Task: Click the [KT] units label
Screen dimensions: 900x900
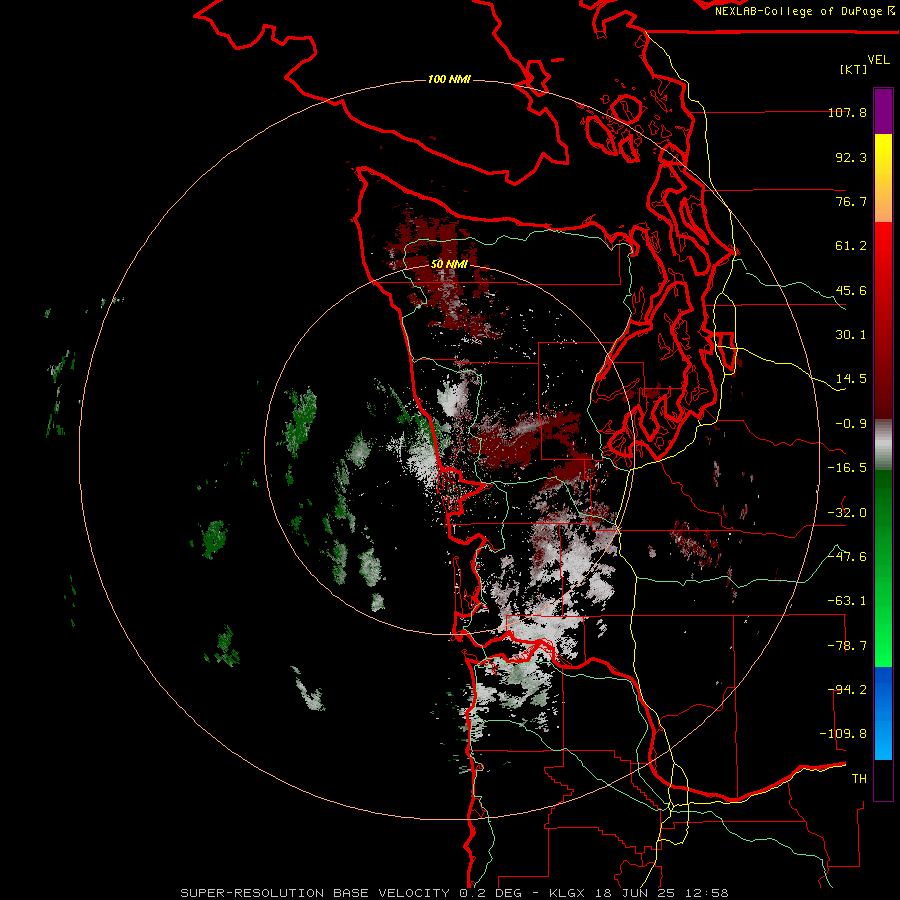Action: pyautogui.click(x=854, y=69)
